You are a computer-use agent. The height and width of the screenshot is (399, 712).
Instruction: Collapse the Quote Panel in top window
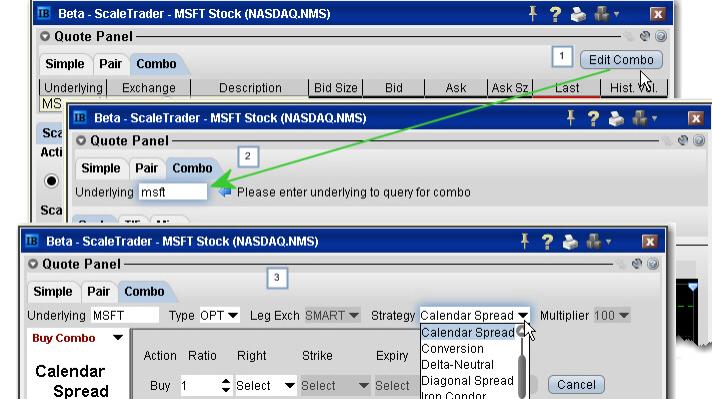click(44, 36)
